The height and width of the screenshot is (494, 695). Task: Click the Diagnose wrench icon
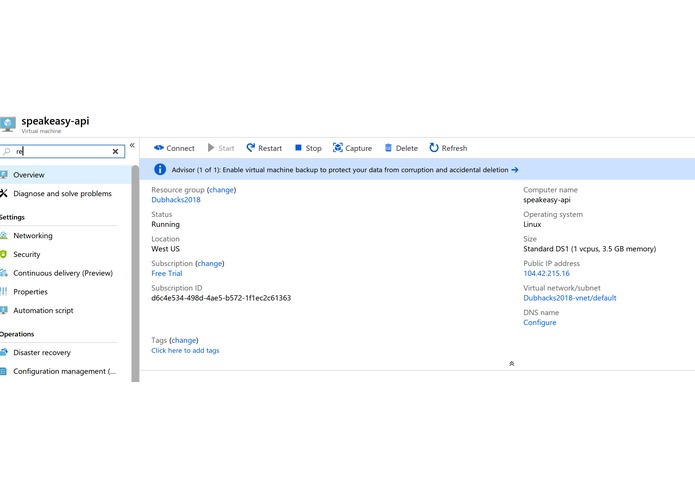point(4,193)
